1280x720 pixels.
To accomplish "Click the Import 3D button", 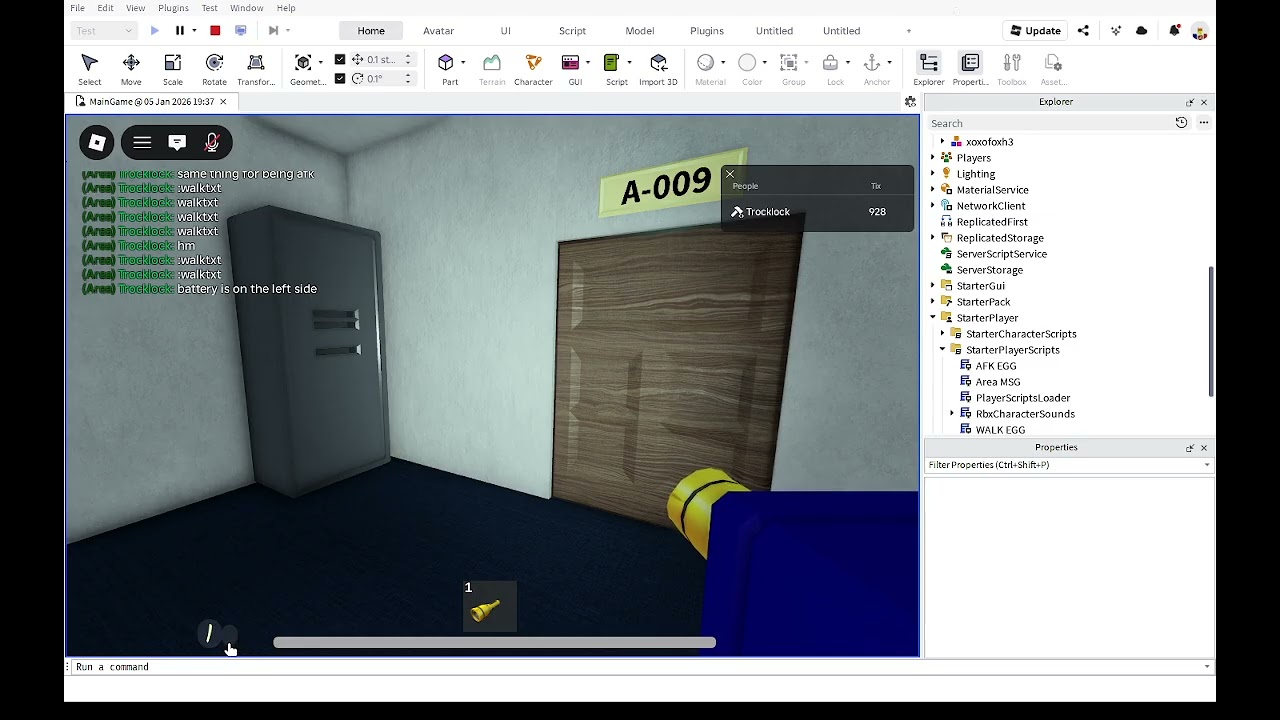I will click(658, 69).
